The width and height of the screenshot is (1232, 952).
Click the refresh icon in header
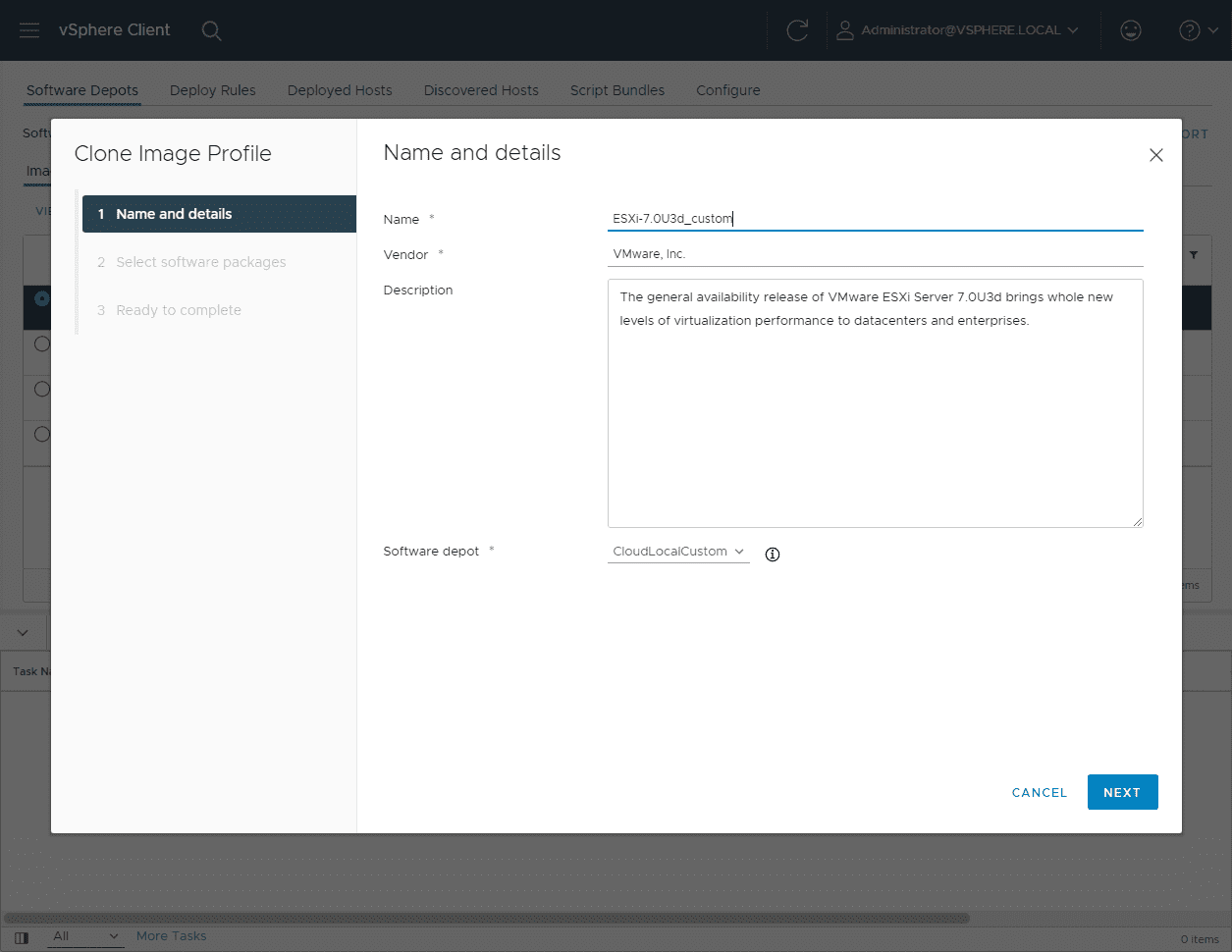click(x=797, y=30)
